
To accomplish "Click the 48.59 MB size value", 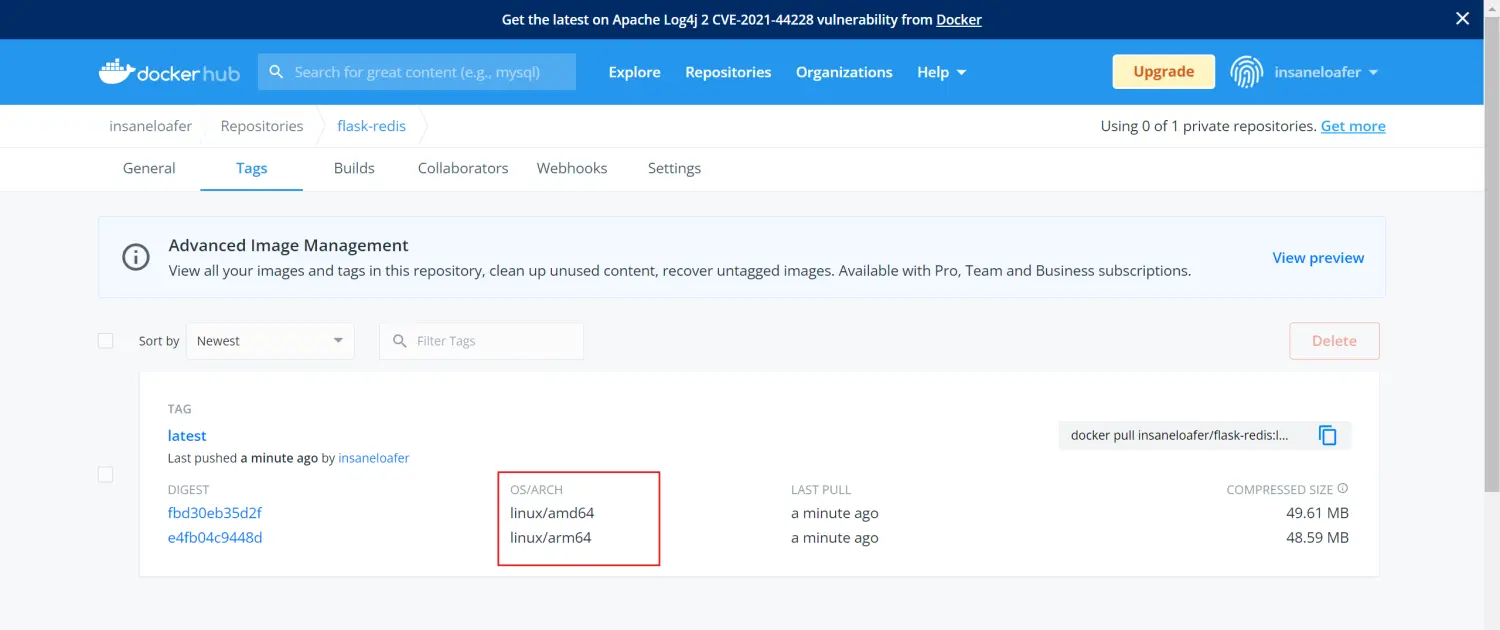I will click(1317, 537).
